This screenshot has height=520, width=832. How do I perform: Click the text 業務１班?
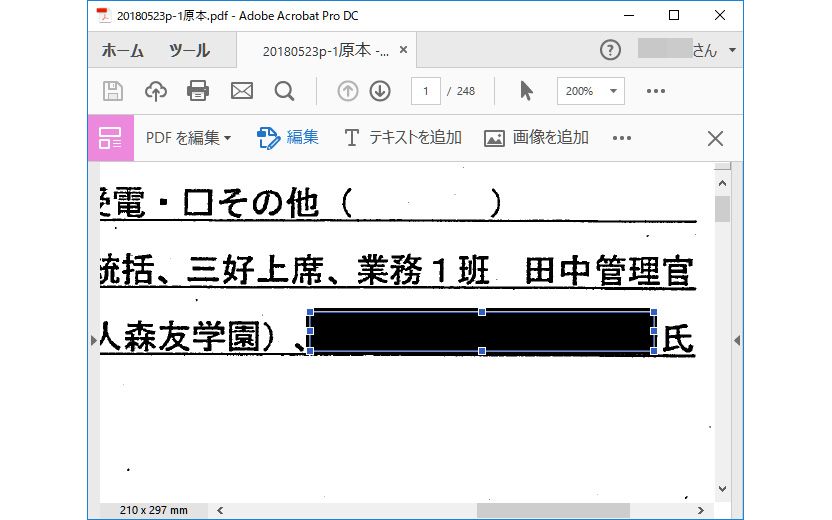click(423, 271)
